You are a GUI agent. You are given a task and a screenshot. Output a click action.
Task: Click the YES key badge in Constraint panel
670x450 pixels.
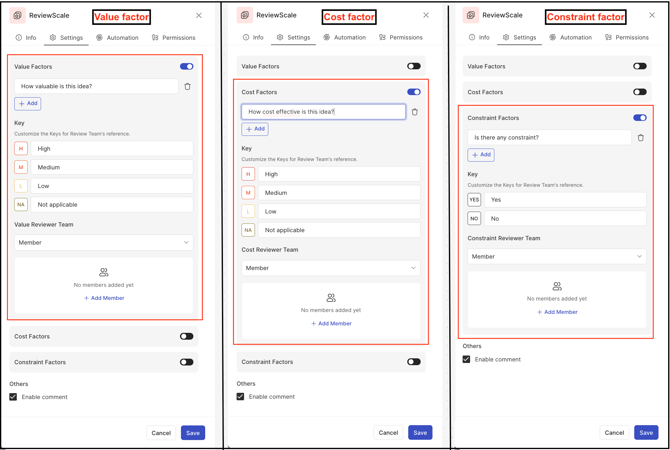(x=474, y=200)
